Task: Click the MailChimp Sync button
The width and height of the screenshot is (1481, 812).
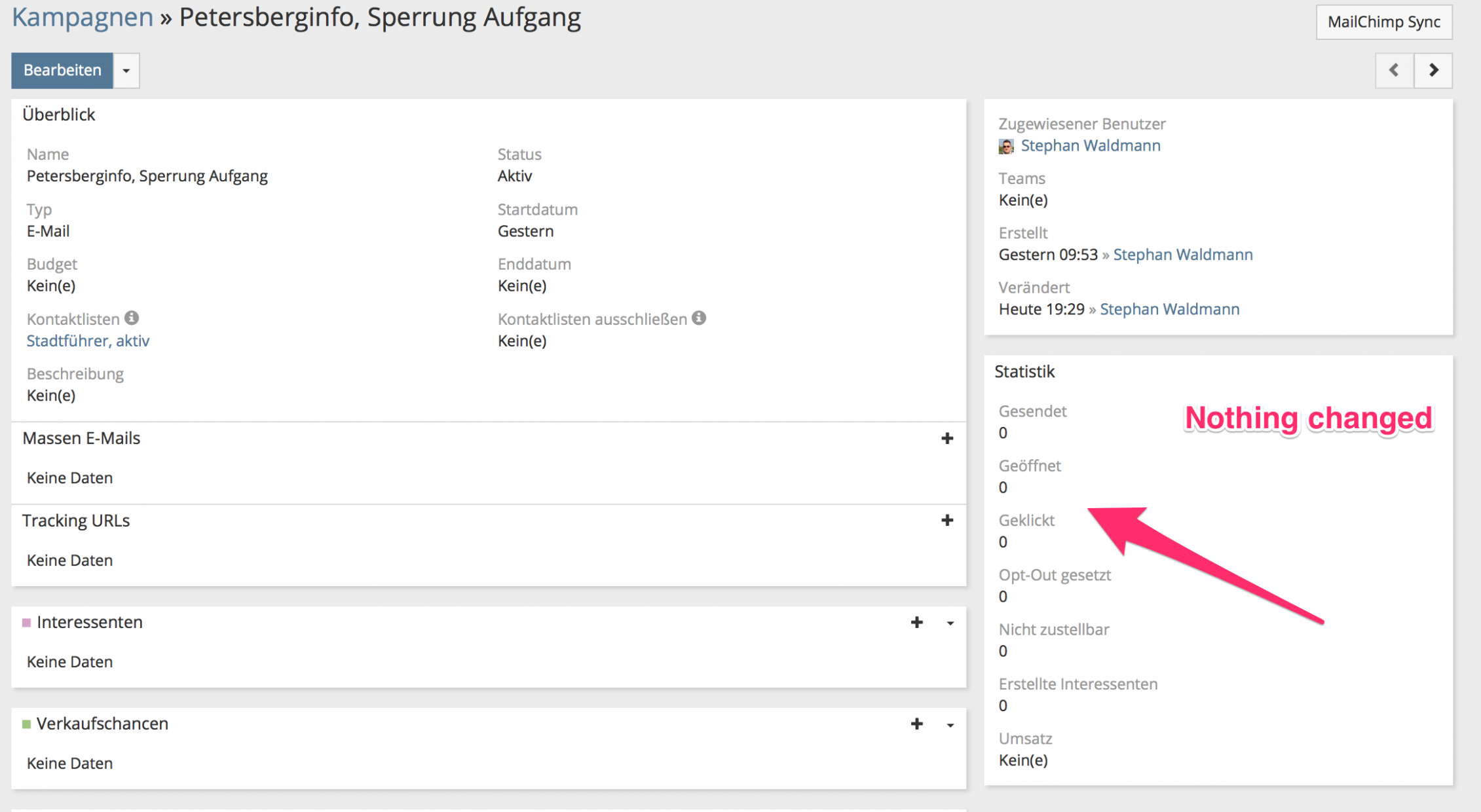Action: (x=1383, y=22)
